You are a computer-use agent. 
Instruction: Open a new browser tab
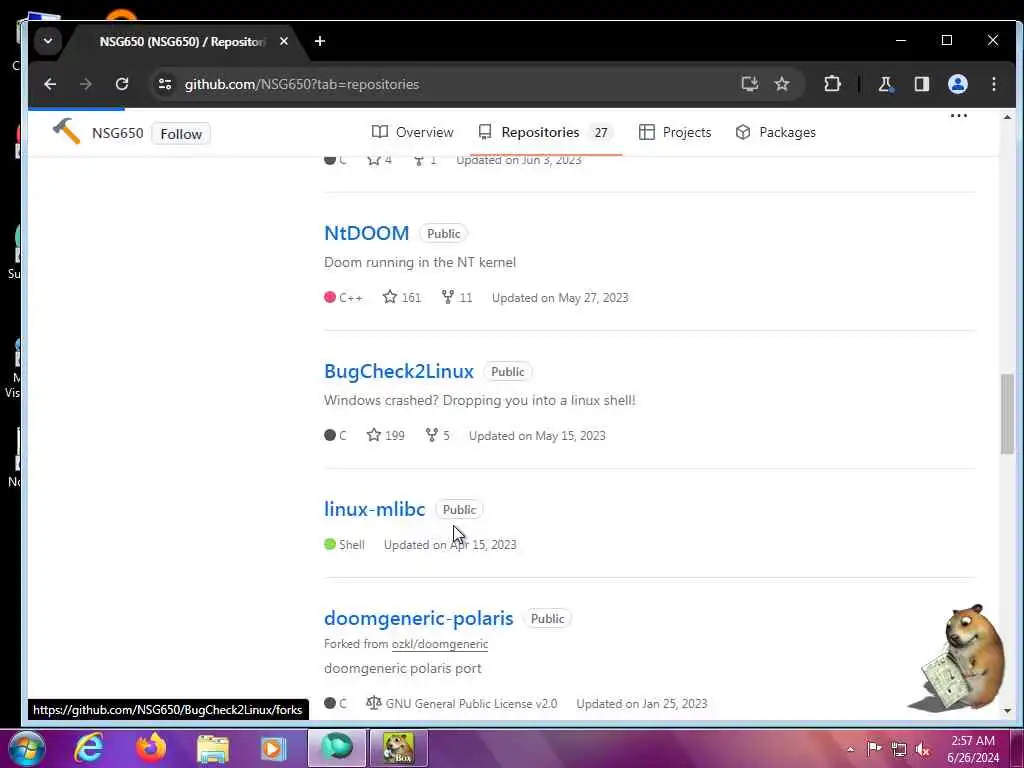[x=319, y=41]
